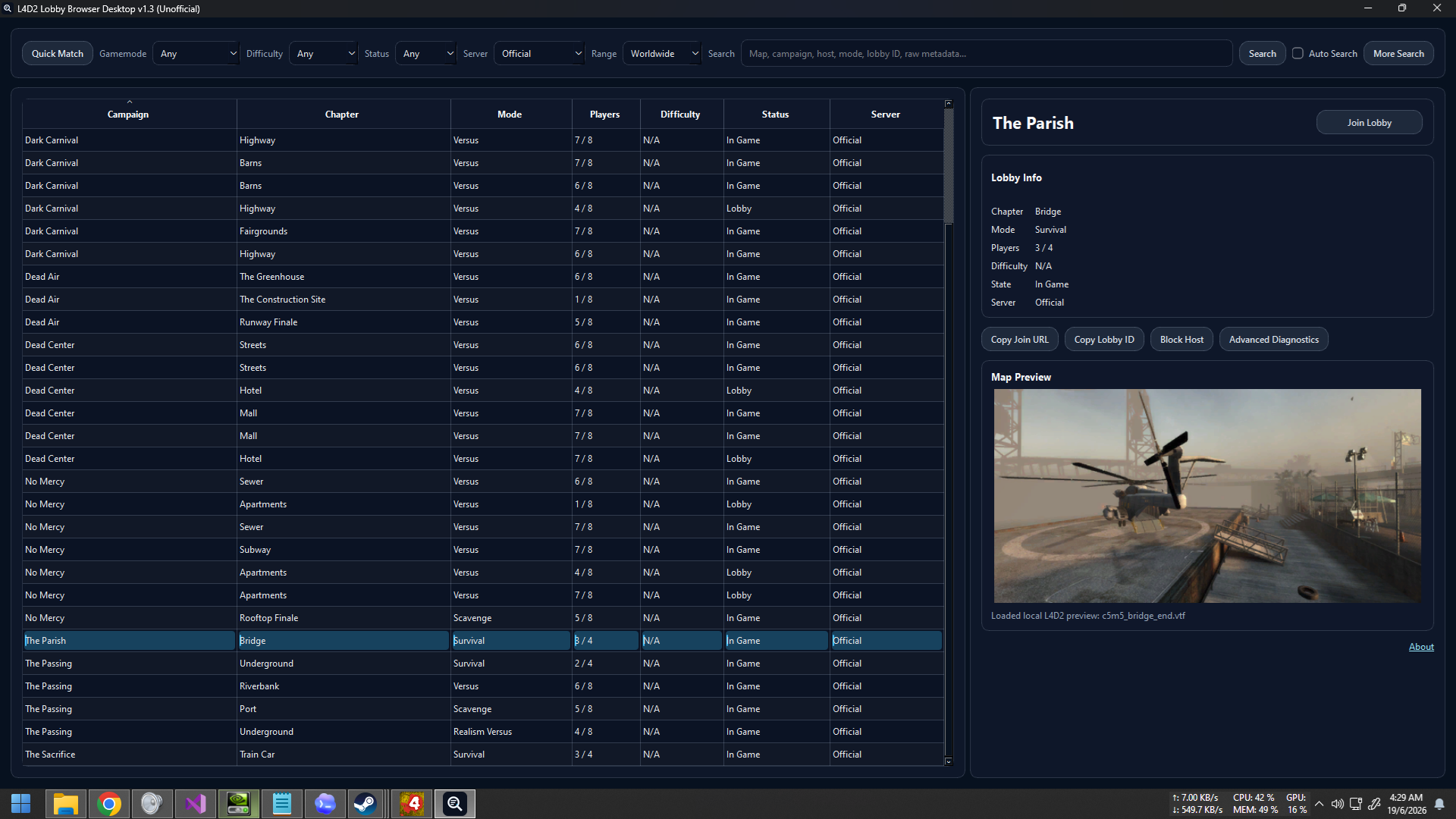Click the network speed readout in taskbar
This screenshot has height=819, width=1456.
(1197, 804)
